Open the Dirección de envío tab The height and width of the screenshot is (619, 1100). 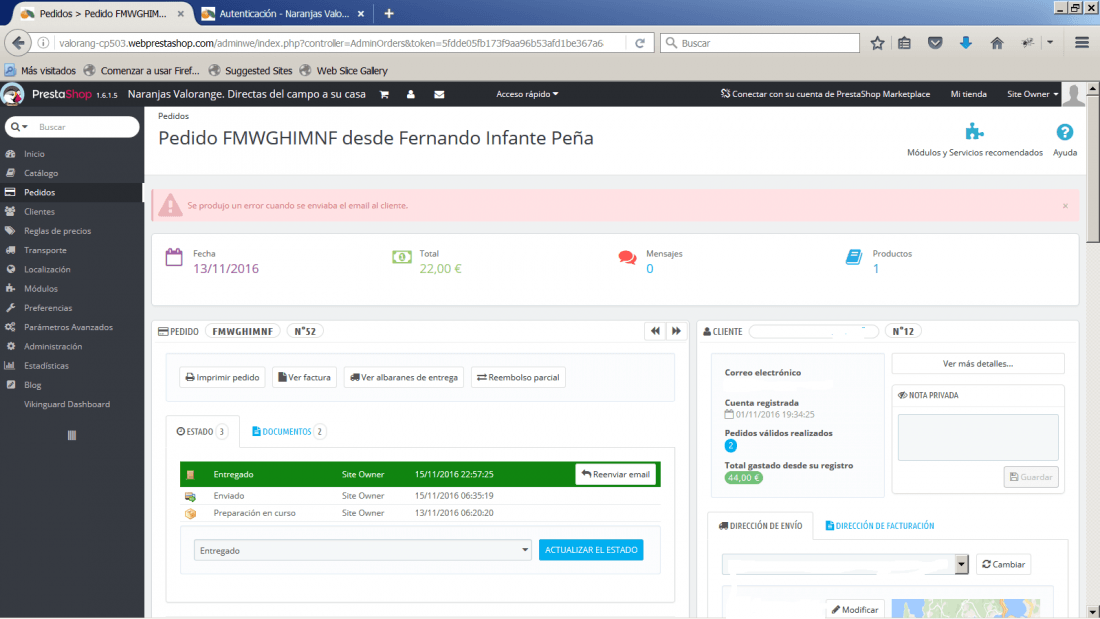(760, 526)
